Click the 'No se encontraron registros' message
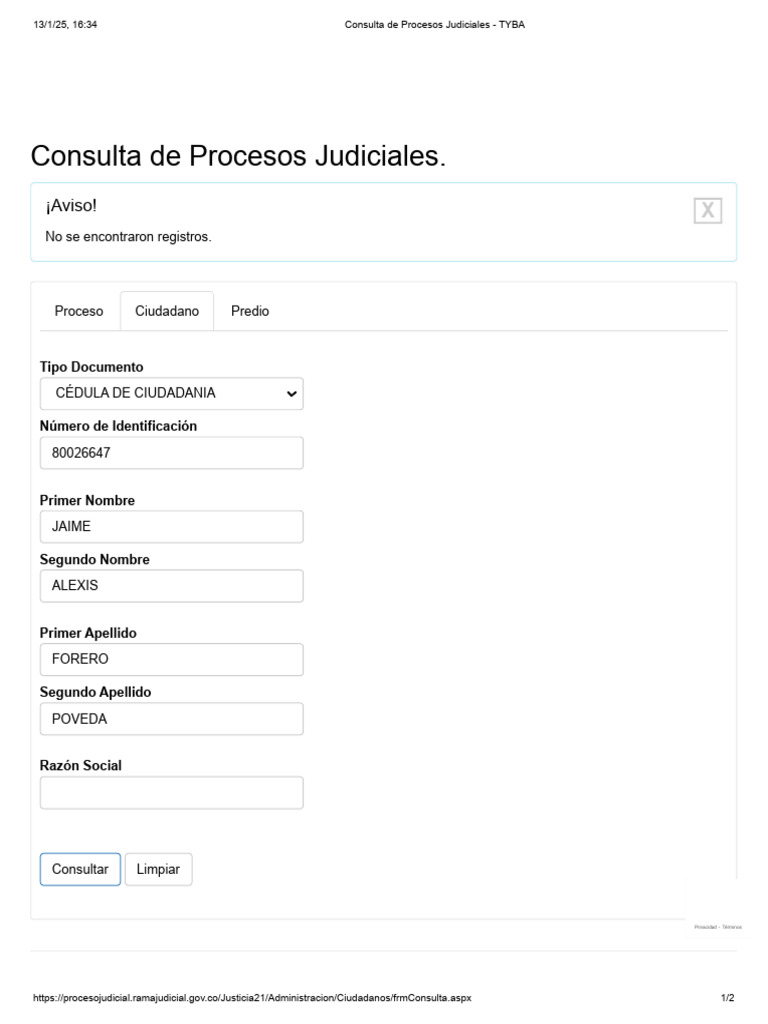Image resolution: width=768 pixels, height=1024 pixels. pos(128,237)
